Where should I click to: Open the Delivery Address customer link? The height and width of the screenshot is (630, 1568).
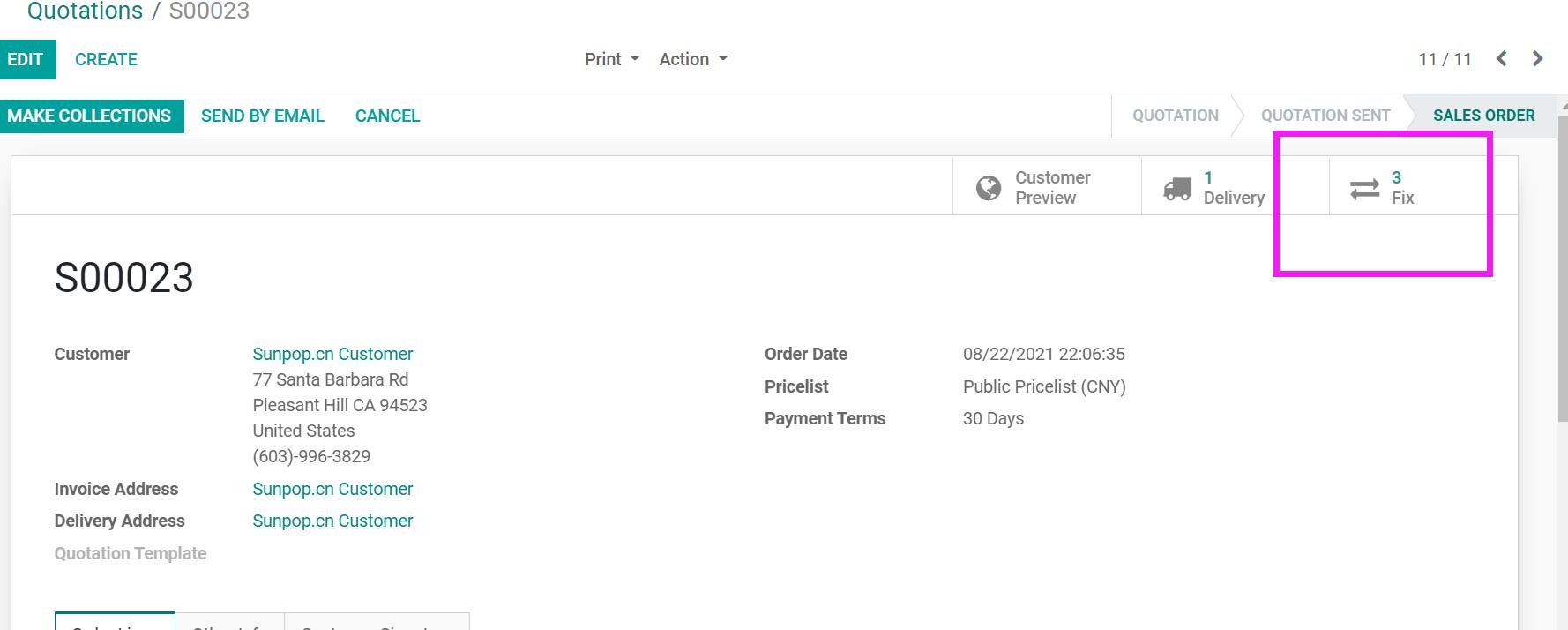point(332,521)
